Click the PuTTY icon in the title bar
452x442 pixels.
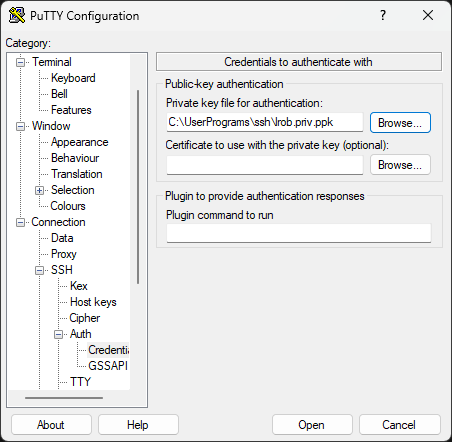click(17, 15)
